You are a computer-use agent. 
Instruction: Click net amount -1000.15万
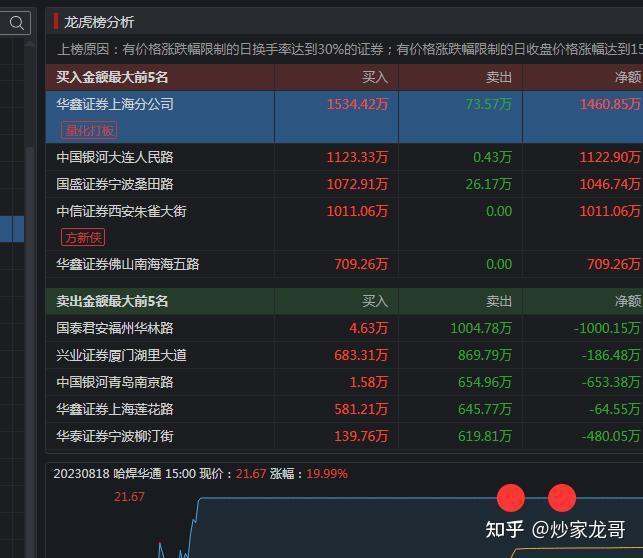607,328
